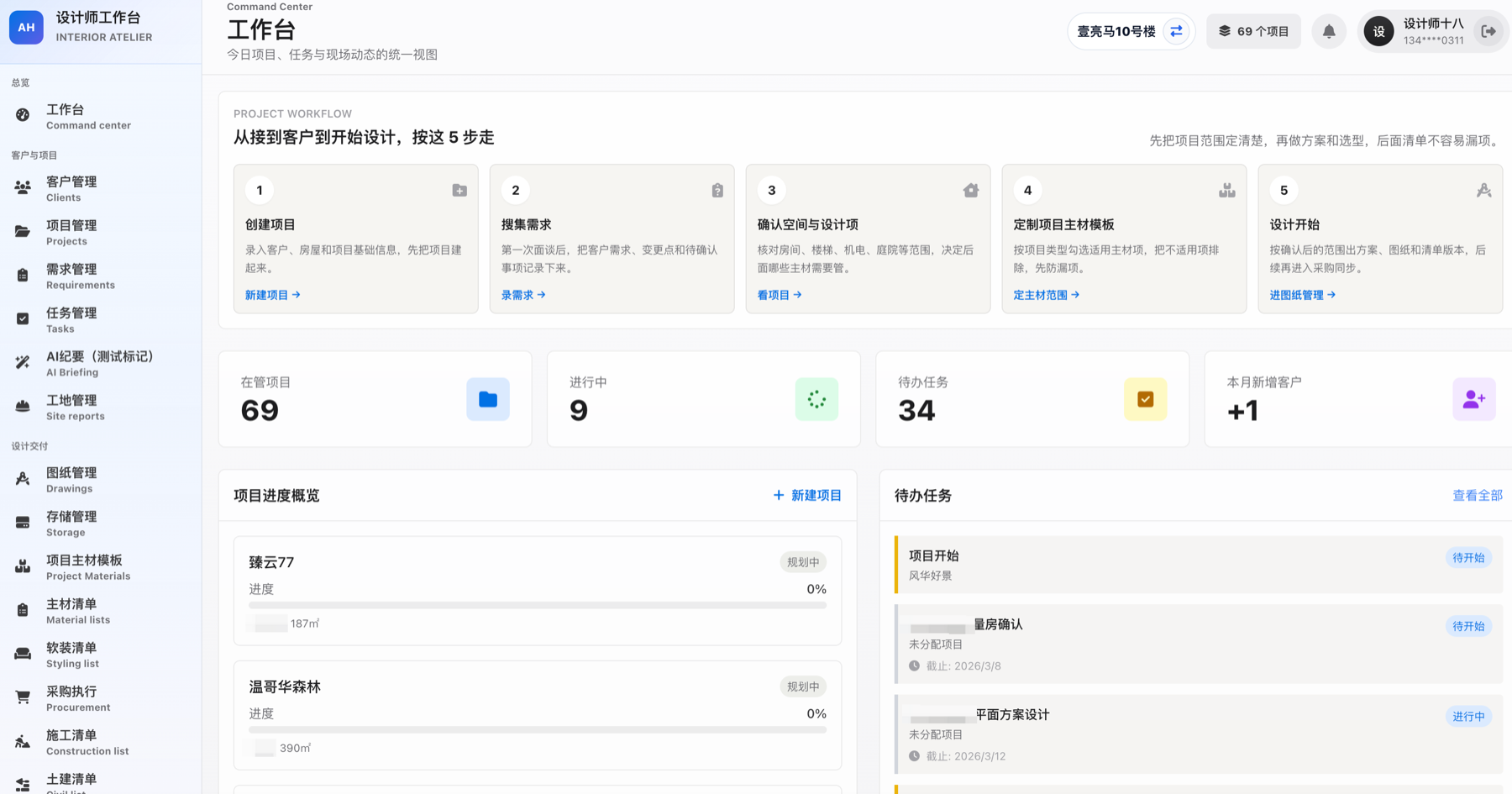
Task: Click the 施工清单 digging icon
Action: point(23,741)
